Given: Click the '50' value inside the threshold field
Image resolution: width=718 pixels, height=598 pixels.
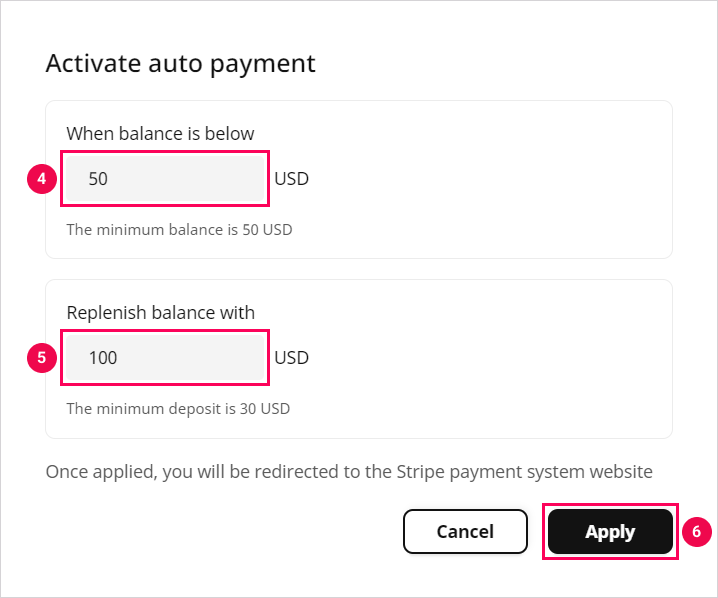Looking at the screenshot, I should [x=98, y=180].
